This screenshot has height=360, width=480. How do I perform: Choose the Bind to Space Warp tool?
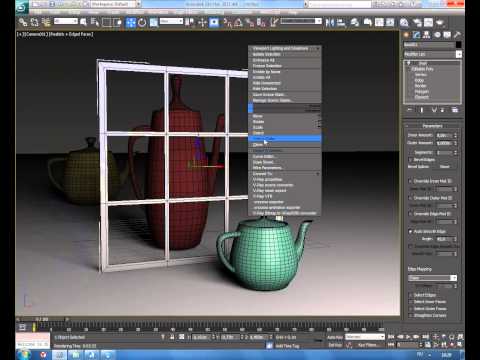46,22
